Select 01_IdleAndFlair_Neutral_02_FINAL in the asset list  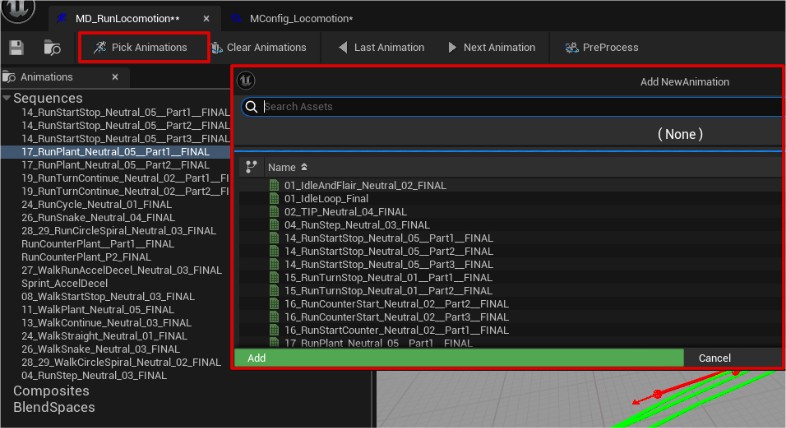coord(365,185)
